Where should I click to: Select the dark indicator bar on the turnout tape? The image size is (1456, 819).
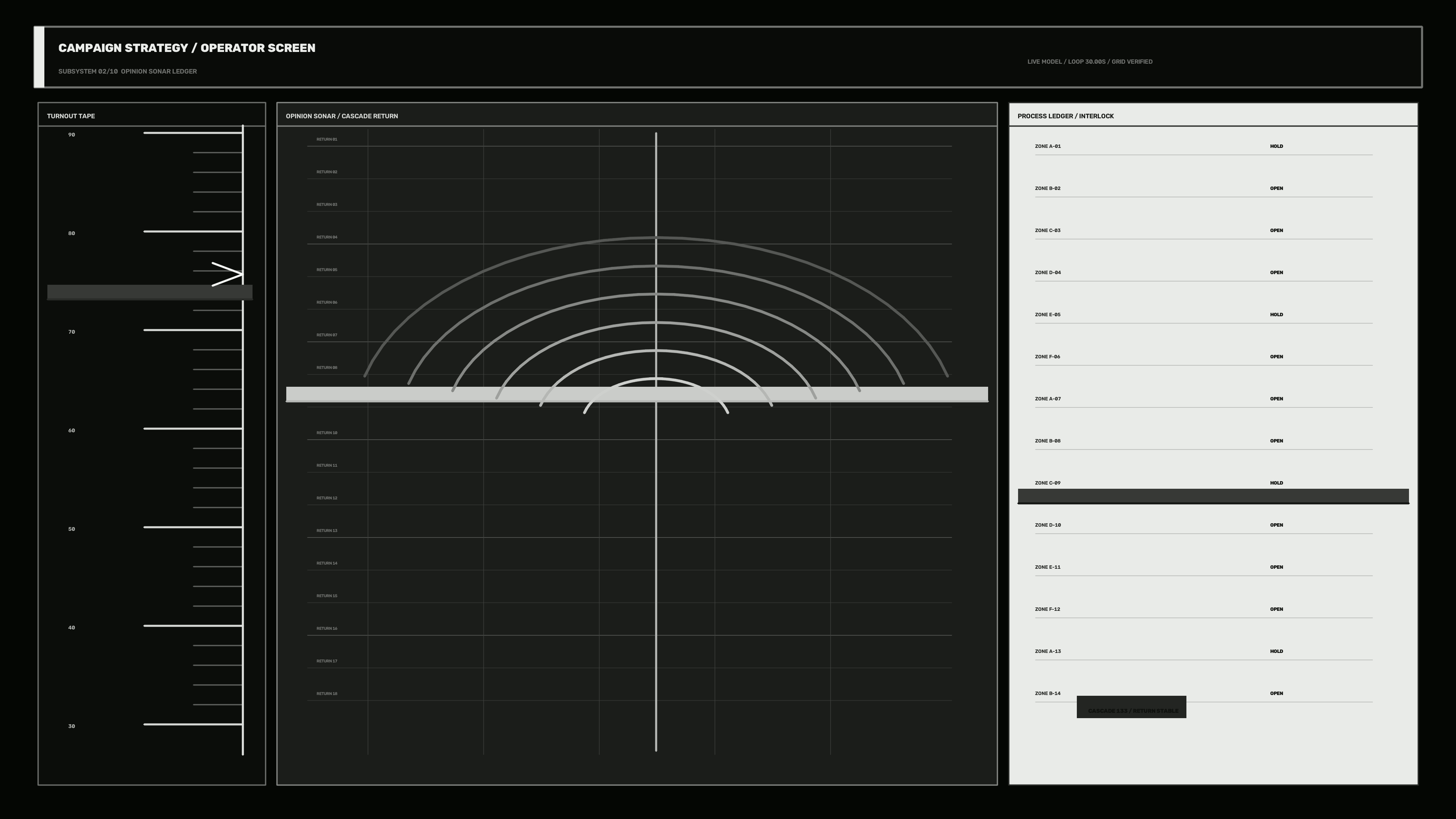pos(150,292)
